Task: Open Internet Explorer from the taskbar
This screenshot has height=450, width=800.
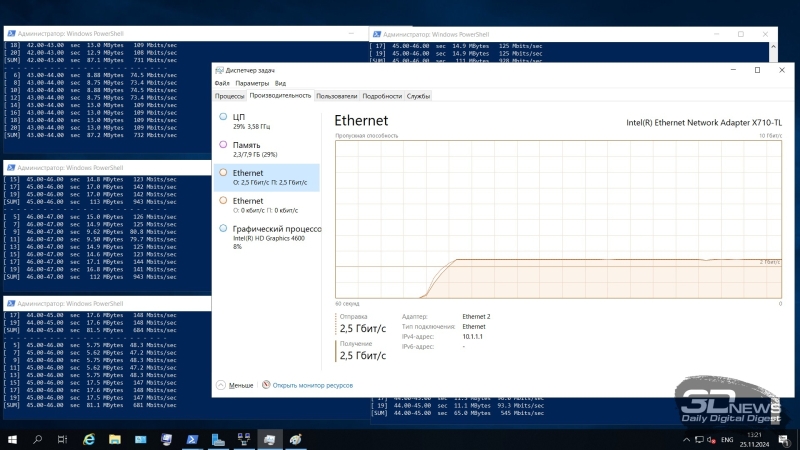Action: tap(88, 439)
